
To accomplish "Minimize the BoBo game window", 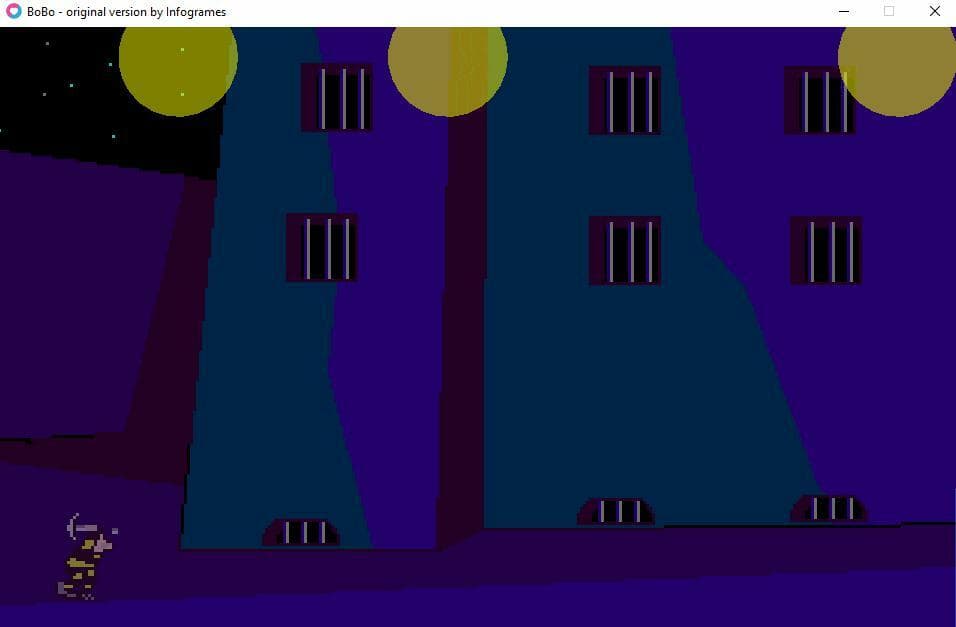I will 844,12.
